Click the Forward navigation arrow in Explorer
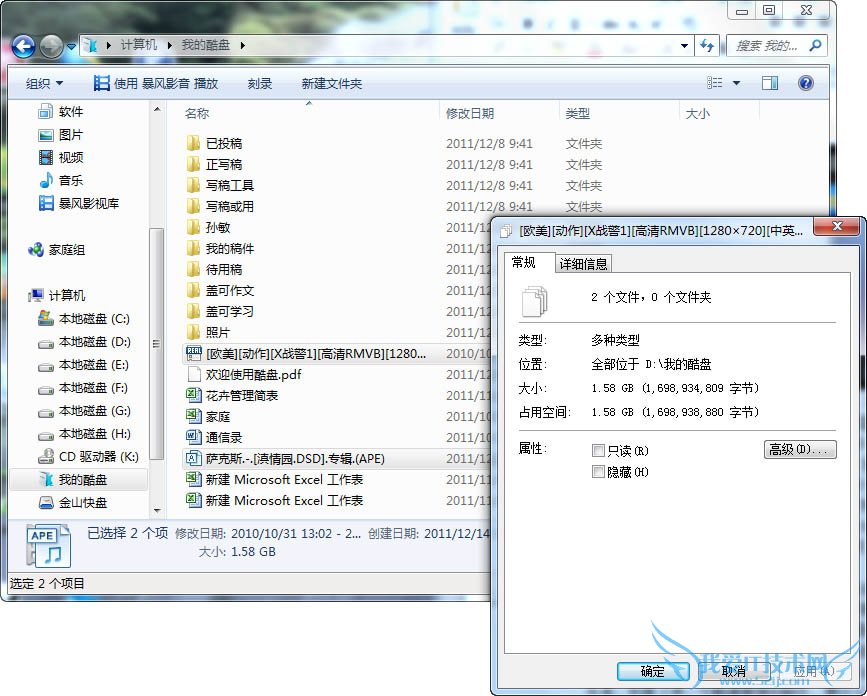The height and width of the screenshot is (696, 867). 51,46
